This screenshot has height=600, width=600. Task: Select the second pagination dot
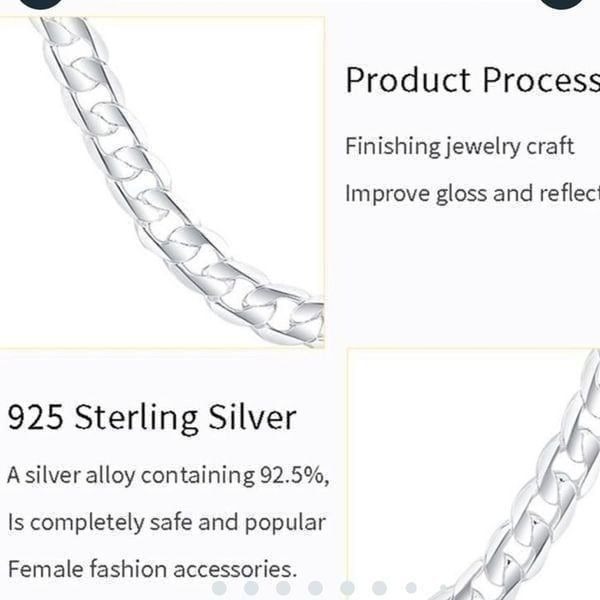[x=251, y=588]
